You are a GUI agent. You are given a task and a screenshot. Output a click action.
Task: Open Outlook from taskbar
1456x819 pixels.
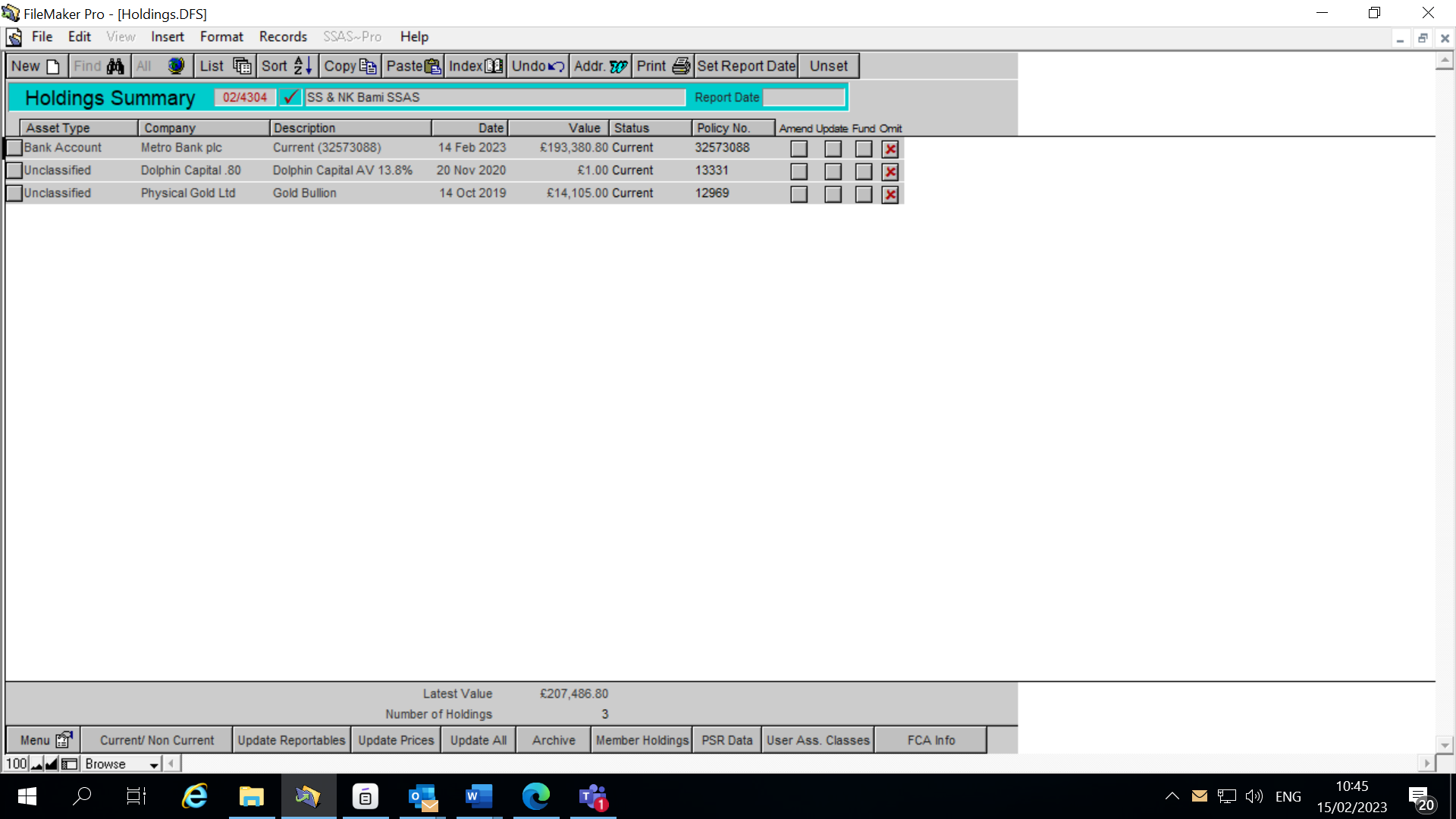pyautogui.click(x=422, y=796)
